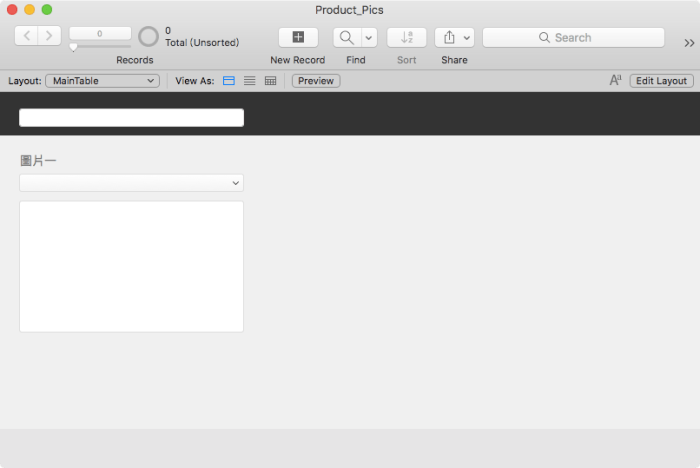Click the Sort records icon
Screen dimensions: 700x468
[x=406, y=37]
